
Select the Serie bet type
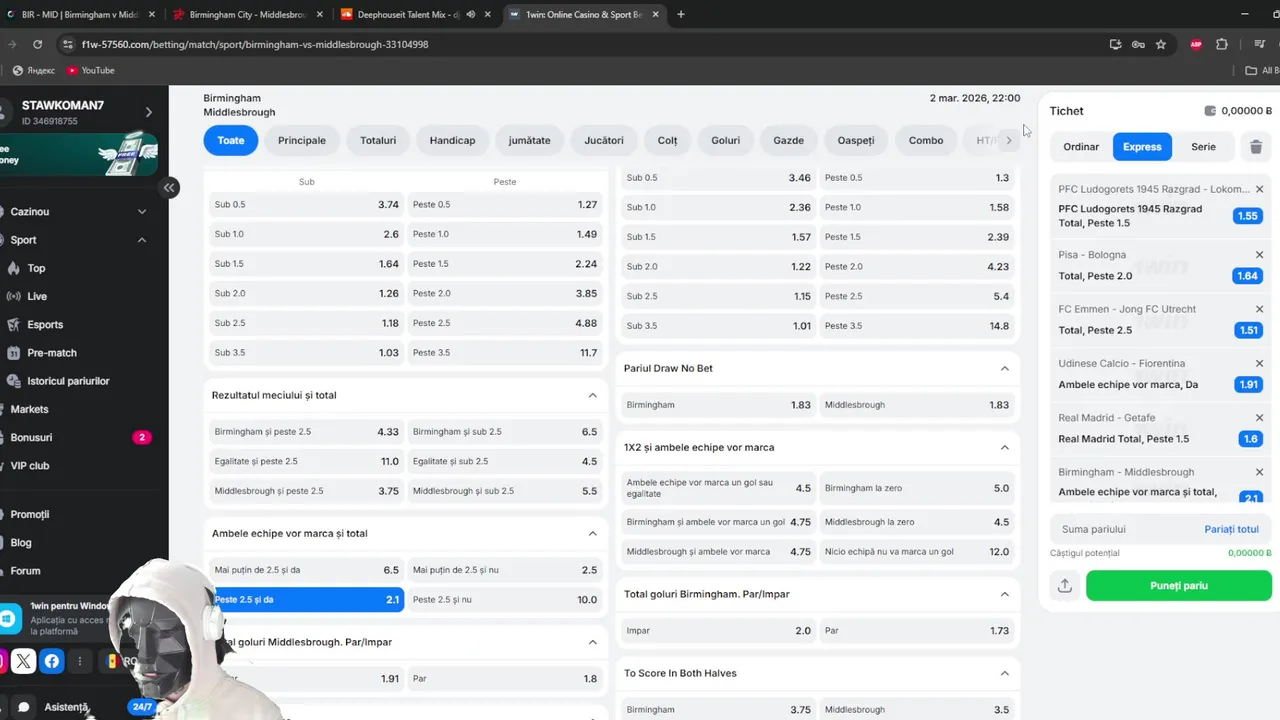(1203, 147)
